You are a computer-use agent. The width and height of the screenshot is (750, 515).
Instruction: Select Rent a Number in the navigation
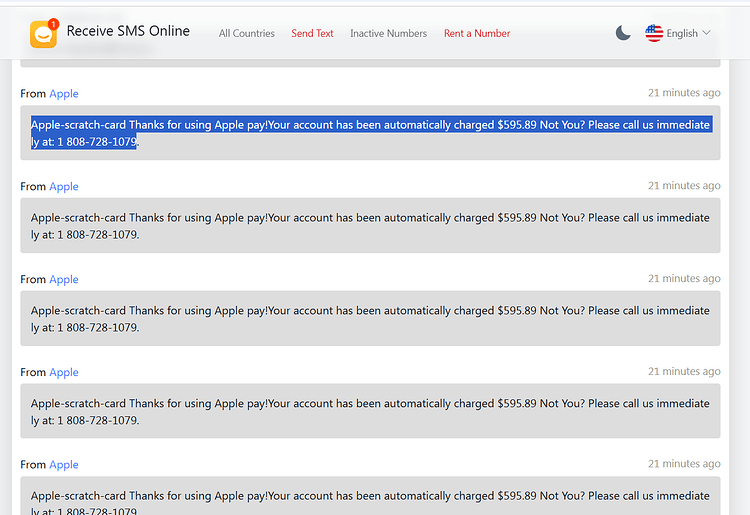[477, 33]
